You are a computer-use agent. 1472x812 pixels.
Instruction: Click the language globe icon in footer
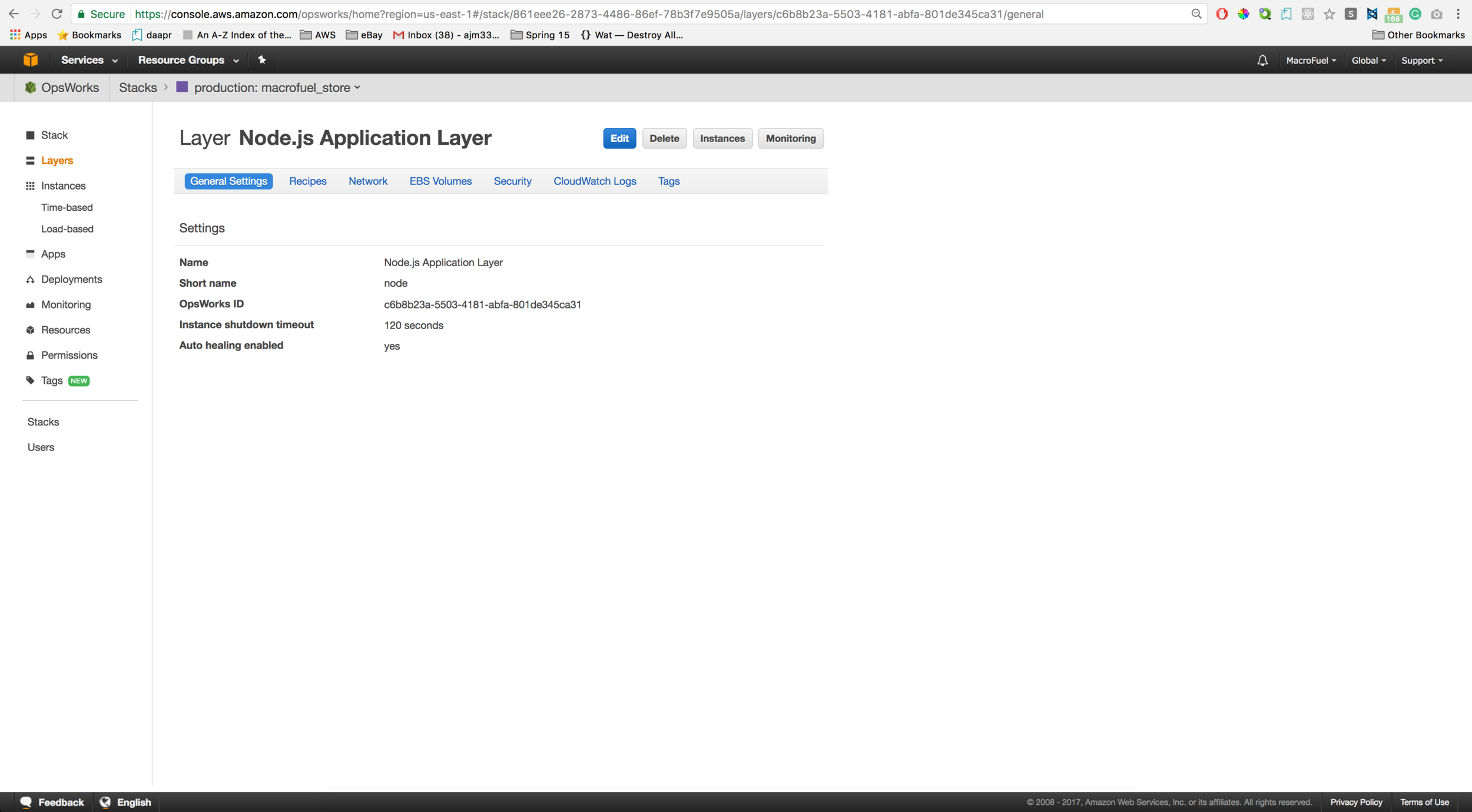point(105,802)
